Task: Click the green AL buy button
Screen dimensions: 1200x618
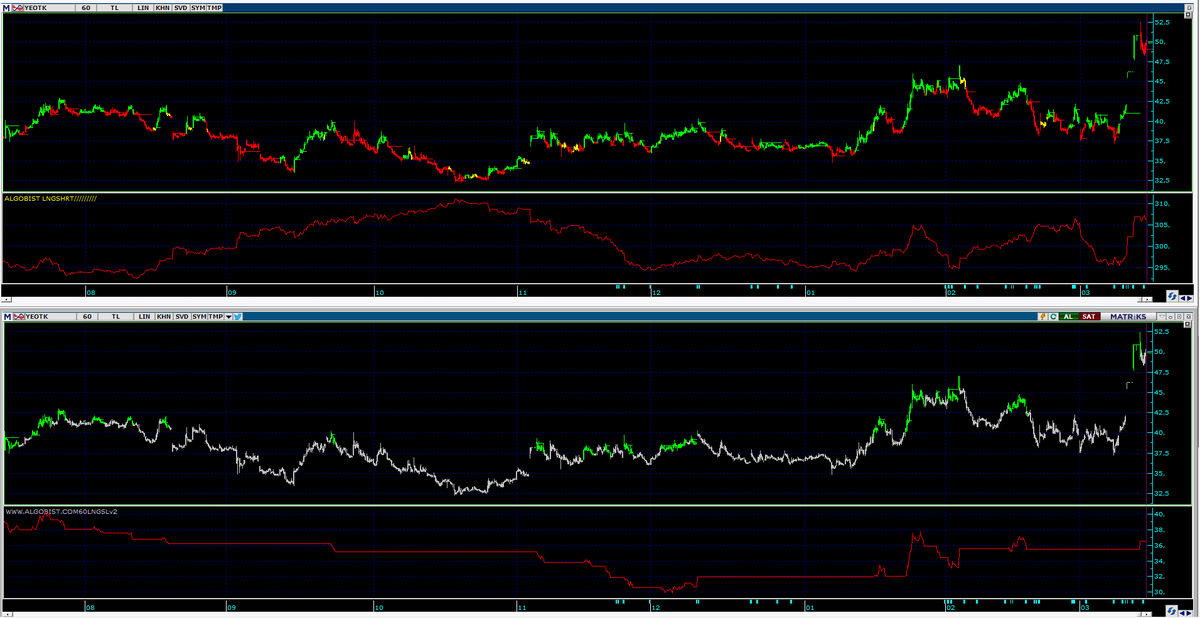Action: click(1069, 316)
